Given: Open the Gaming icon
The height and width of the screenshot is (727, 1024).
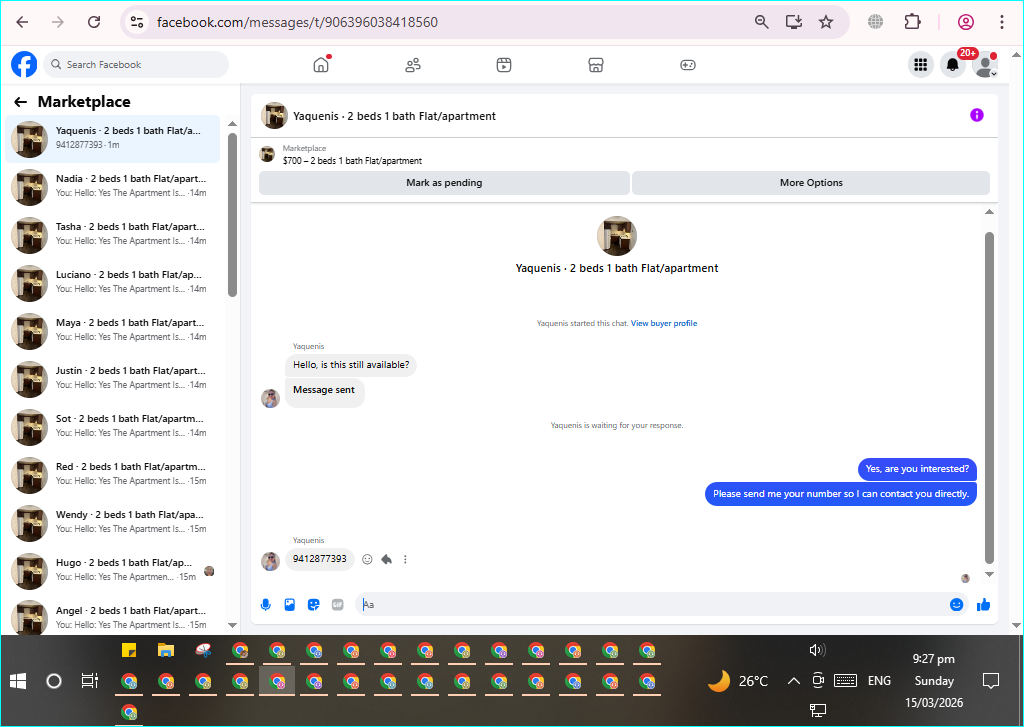Looking at the screenshot, I should click(688, 65).
